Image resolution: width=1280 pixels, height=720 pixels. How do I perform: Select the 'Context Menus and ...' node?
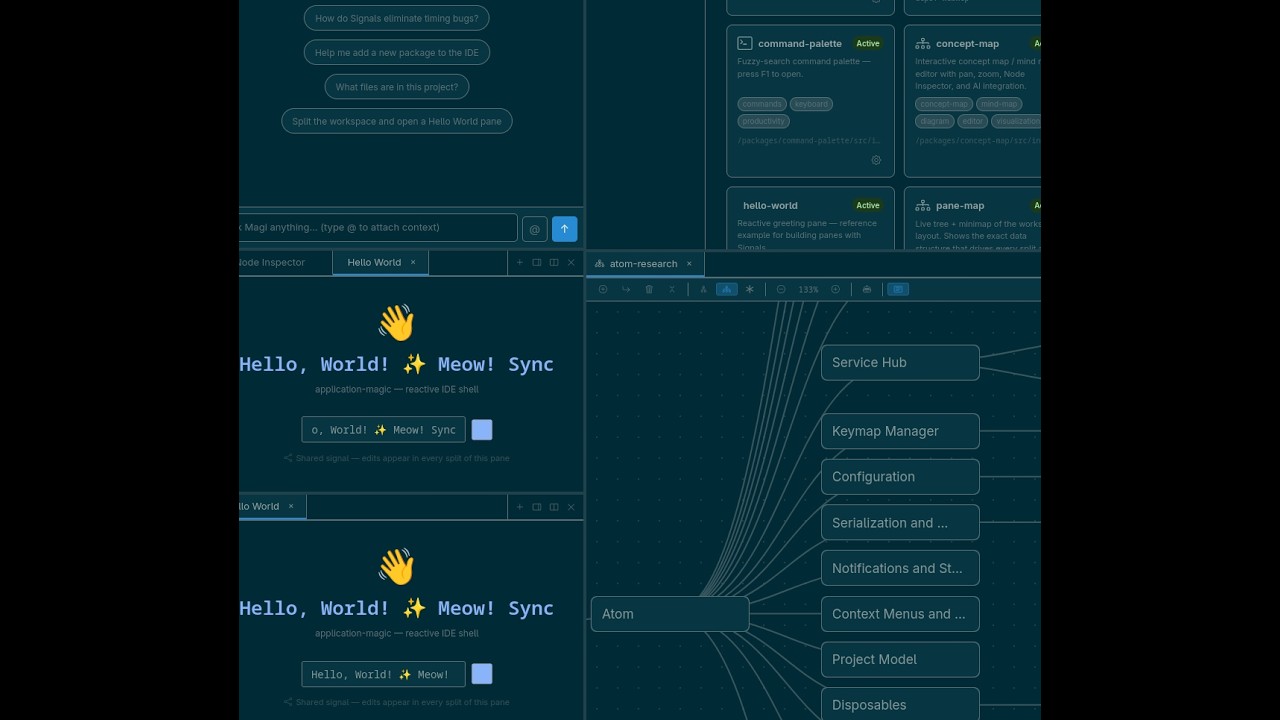(x=900, y=614)
